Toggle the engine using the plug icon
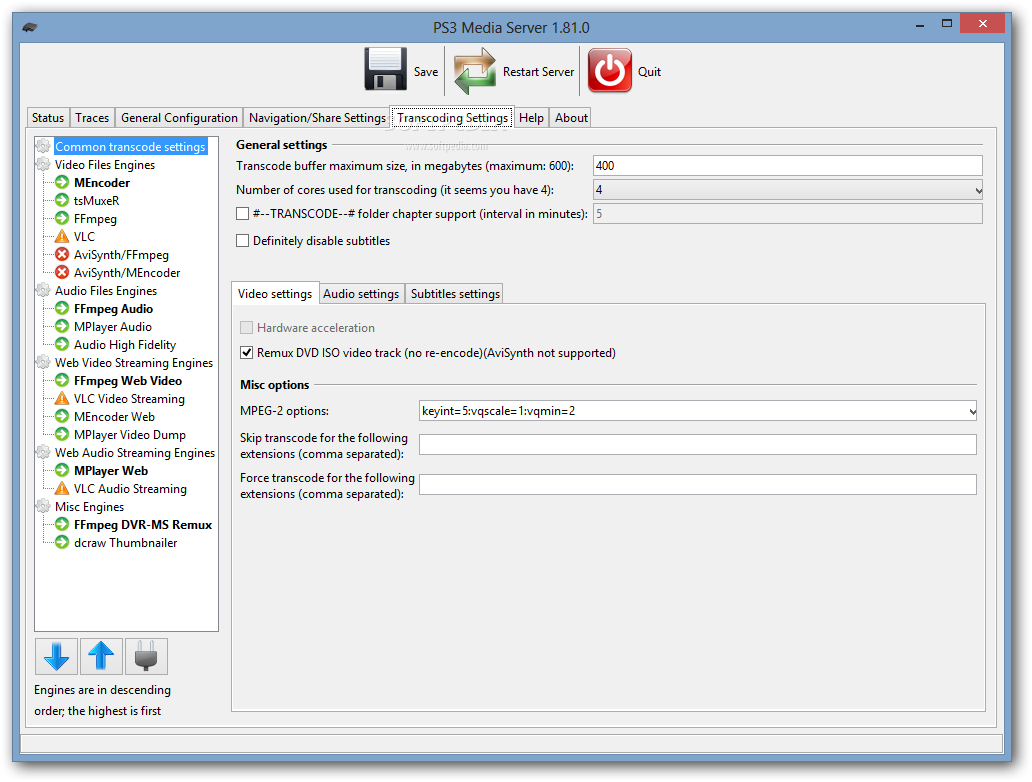This screenshot has width=1032, height=782. click(x=146, y=656)
